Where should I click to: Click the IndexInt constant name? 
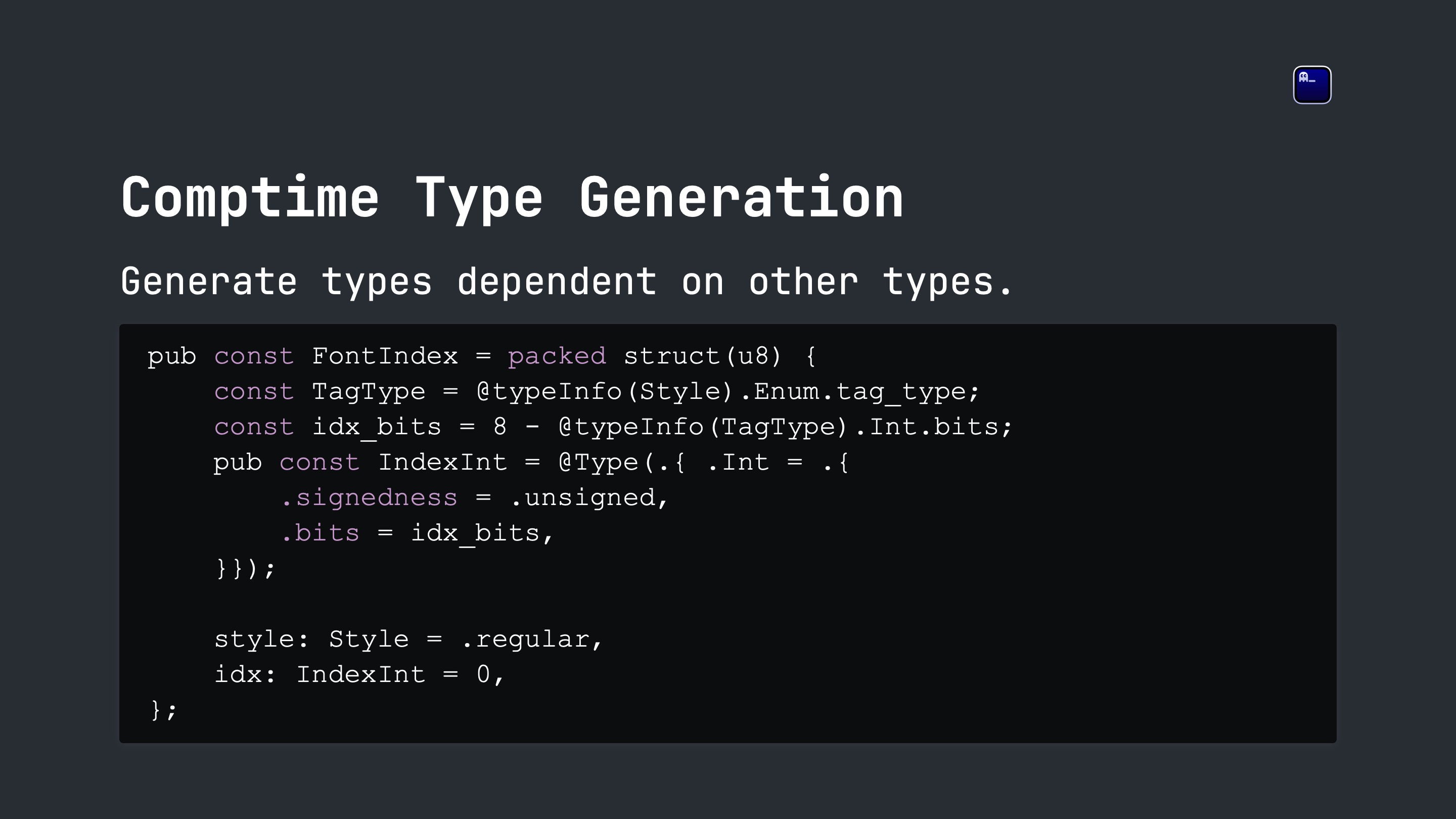point(442,463)
